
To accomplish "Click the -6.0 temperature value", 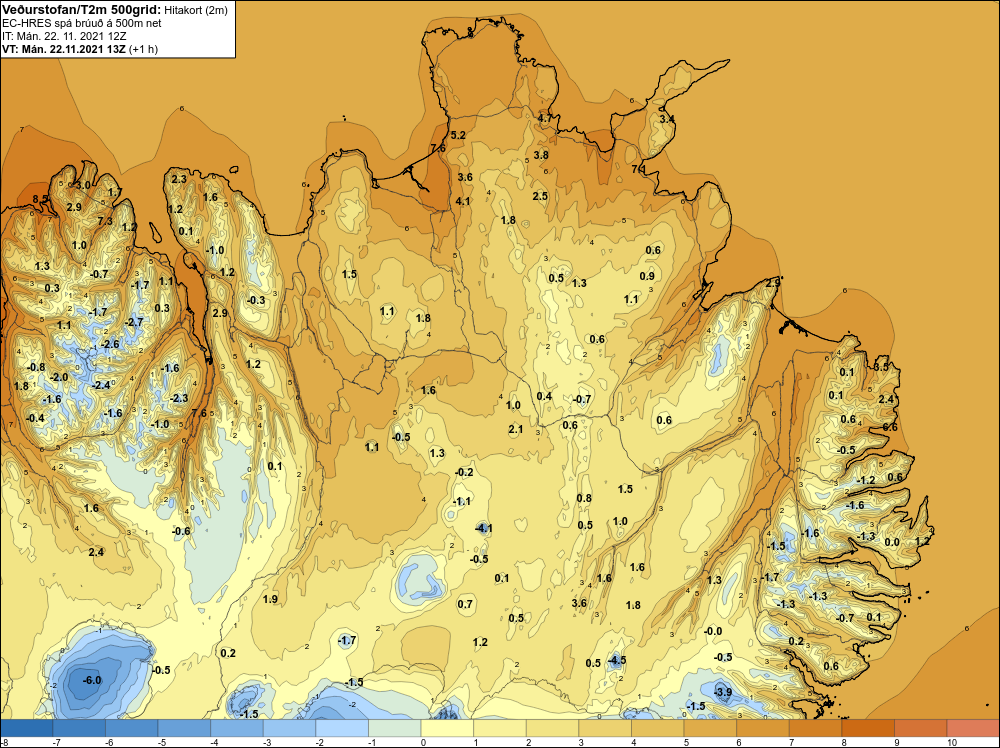I will coord(92,680).
